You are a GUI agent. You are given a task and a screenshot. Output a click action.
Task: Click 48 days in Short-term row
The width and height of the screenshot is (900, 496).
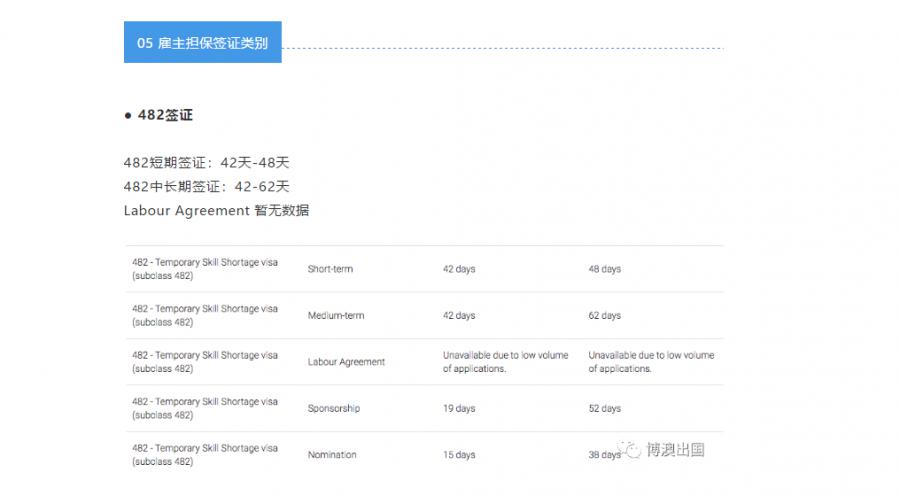click(604, 269)
